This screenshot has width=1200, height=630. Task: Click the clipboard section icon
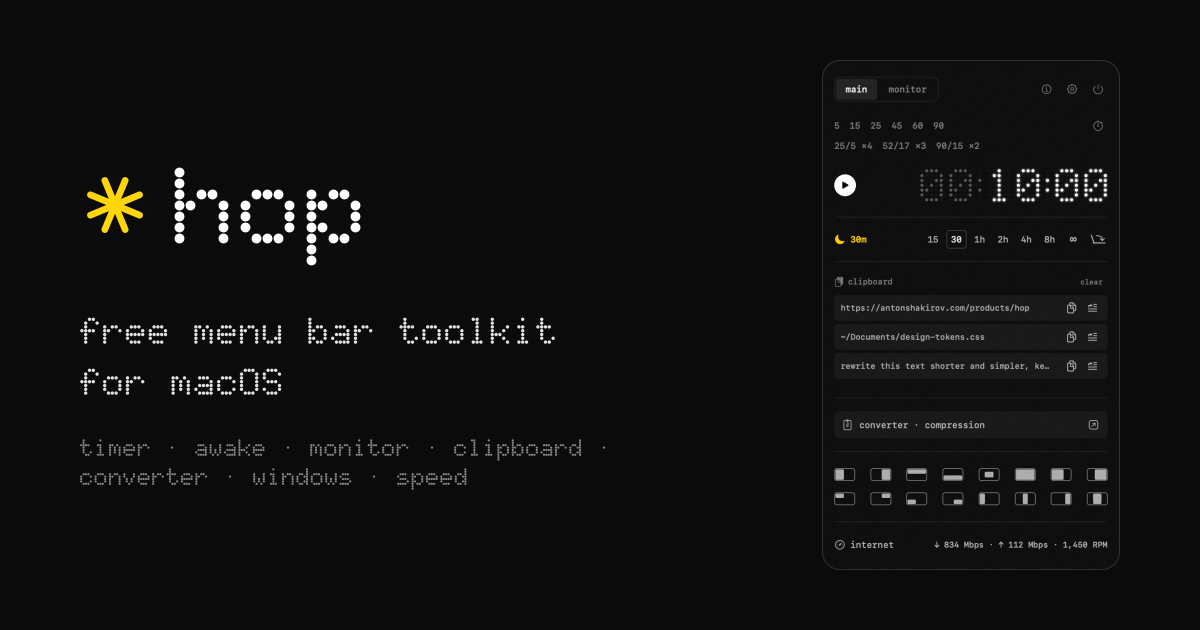click(839, 282)
